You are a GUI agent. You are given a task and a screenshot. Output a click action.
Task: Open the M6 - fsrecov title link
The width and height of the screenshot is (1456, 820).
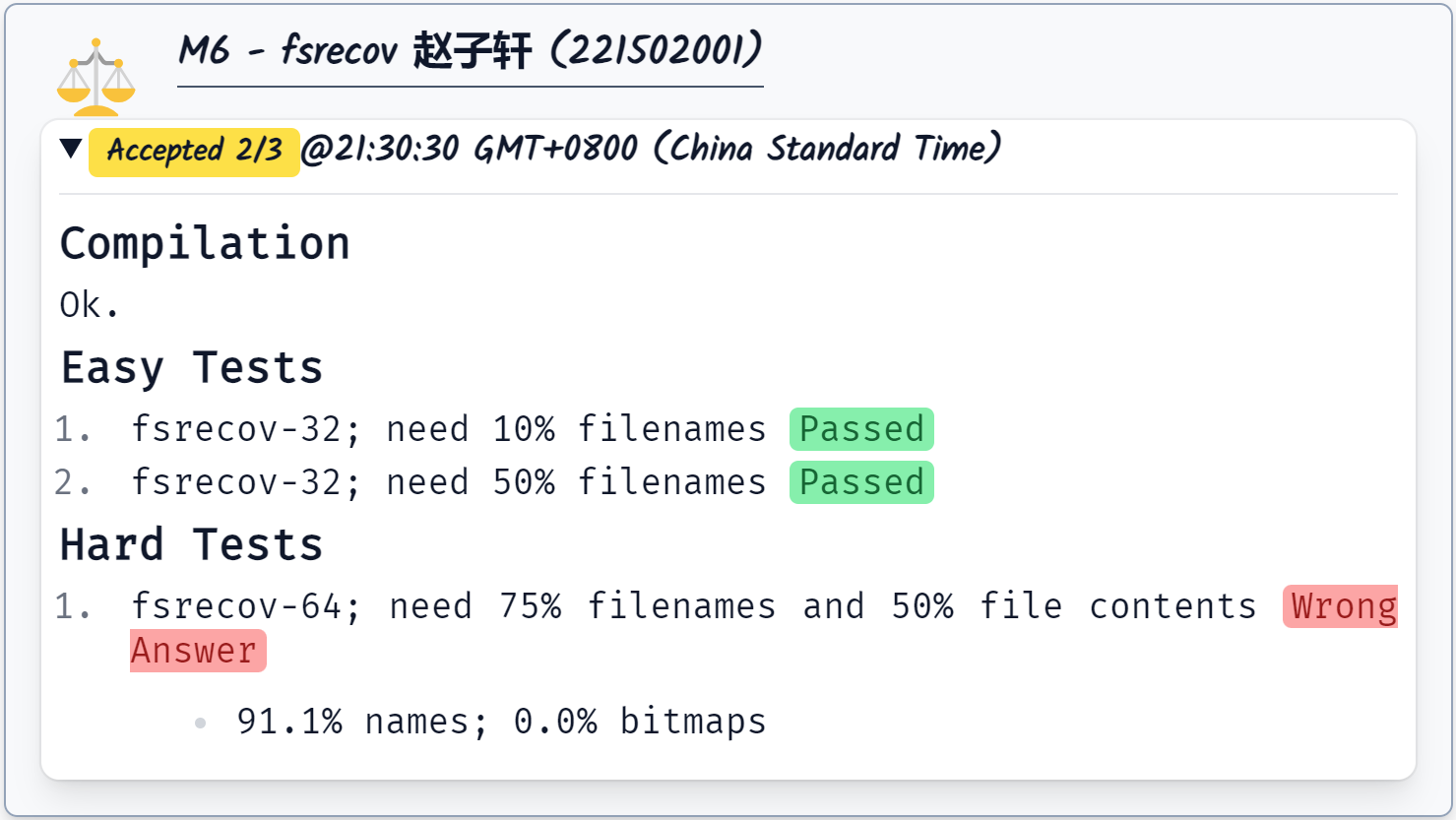click(x=470, y=50)
